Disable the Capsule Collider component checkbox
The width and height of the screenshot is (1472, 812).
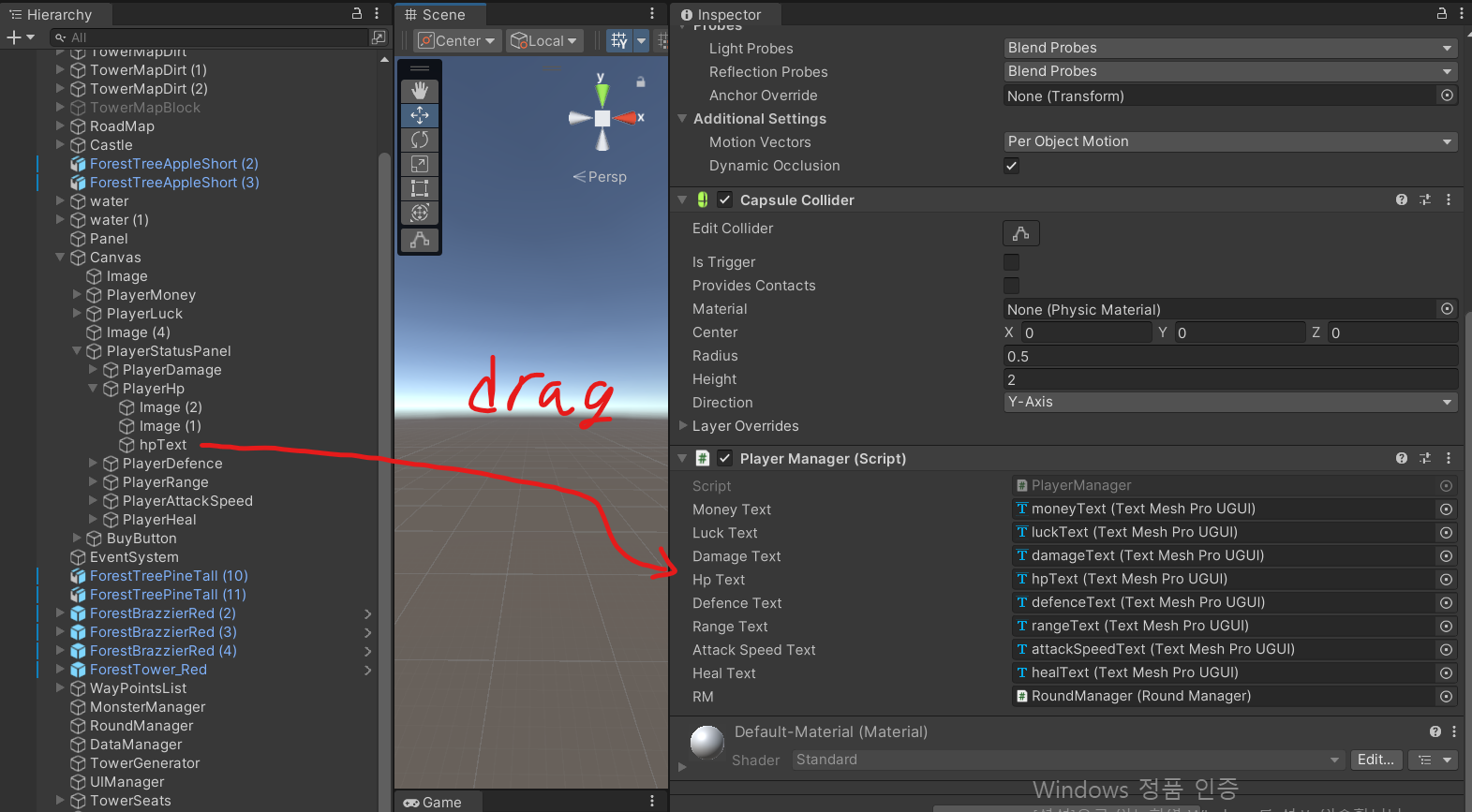(x=724, y=199)
